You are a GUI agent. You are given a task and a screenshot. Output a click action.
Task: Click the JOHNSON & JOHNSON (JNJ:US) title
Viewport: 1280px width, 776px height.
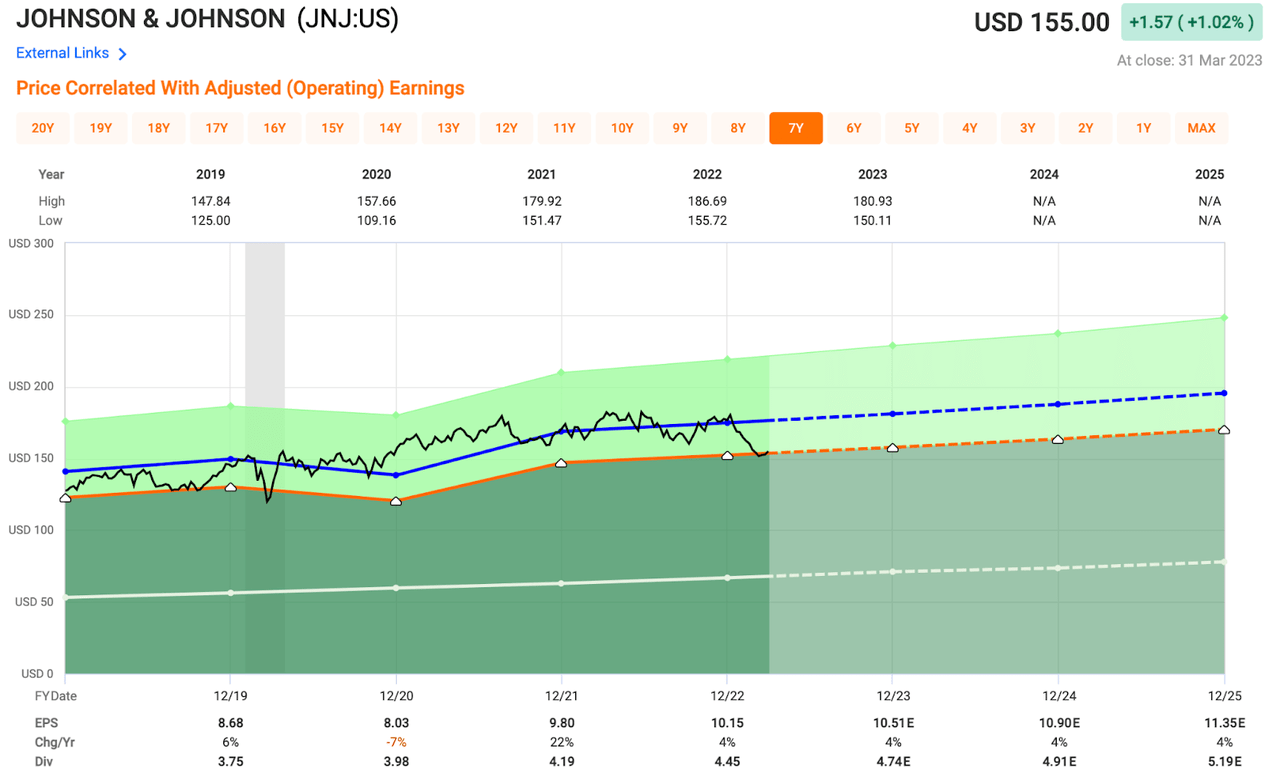click(x=207, y=19)
